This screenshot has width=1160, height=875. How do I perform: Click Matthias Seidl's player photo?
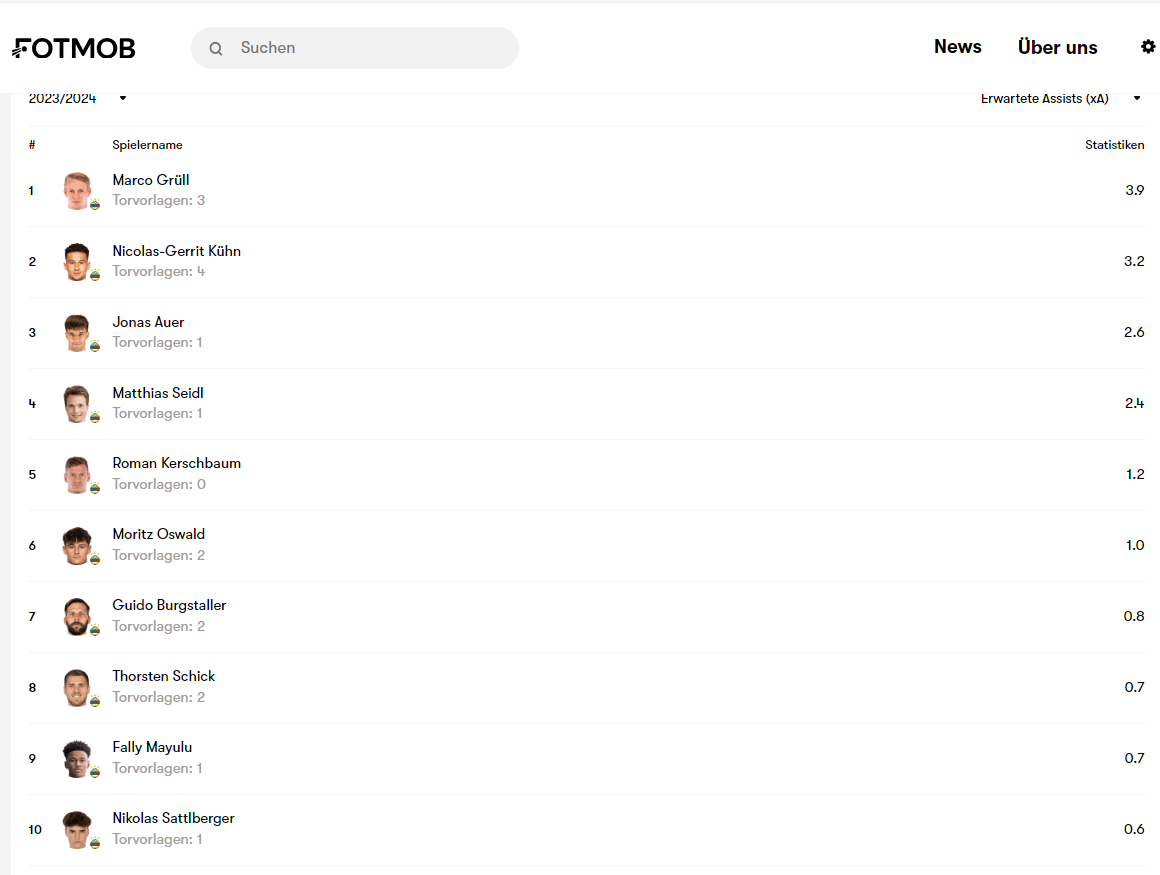[77, 404]
